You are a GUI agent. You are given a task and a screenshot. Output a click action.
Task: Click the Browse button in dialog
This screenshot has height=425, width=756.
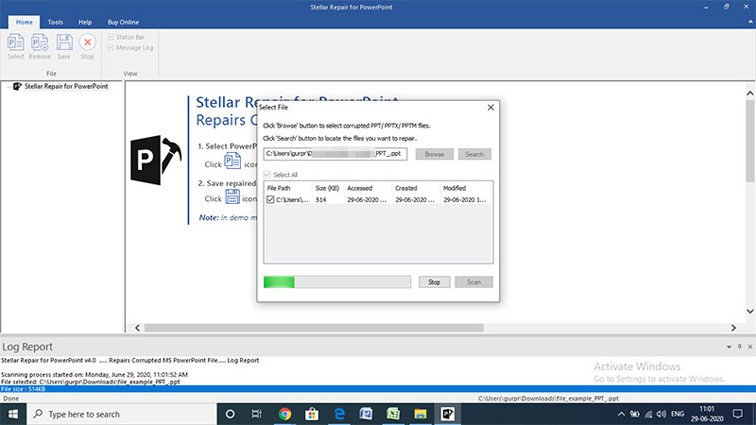click(x=434, y=155)
